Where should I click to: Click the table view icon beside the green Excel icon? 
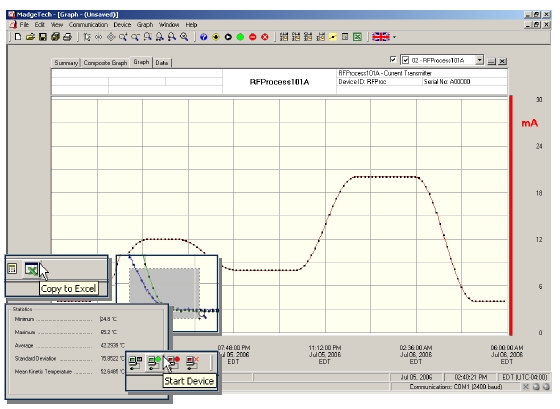click(x=345, y=37)
